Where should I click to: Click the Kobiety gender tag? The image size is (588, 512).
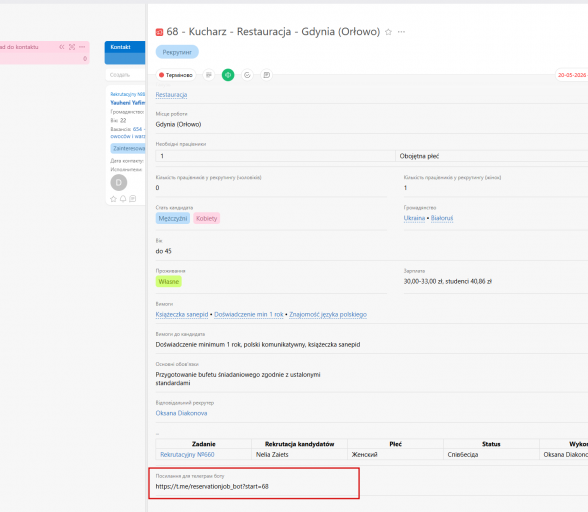[x=207, y=218]
